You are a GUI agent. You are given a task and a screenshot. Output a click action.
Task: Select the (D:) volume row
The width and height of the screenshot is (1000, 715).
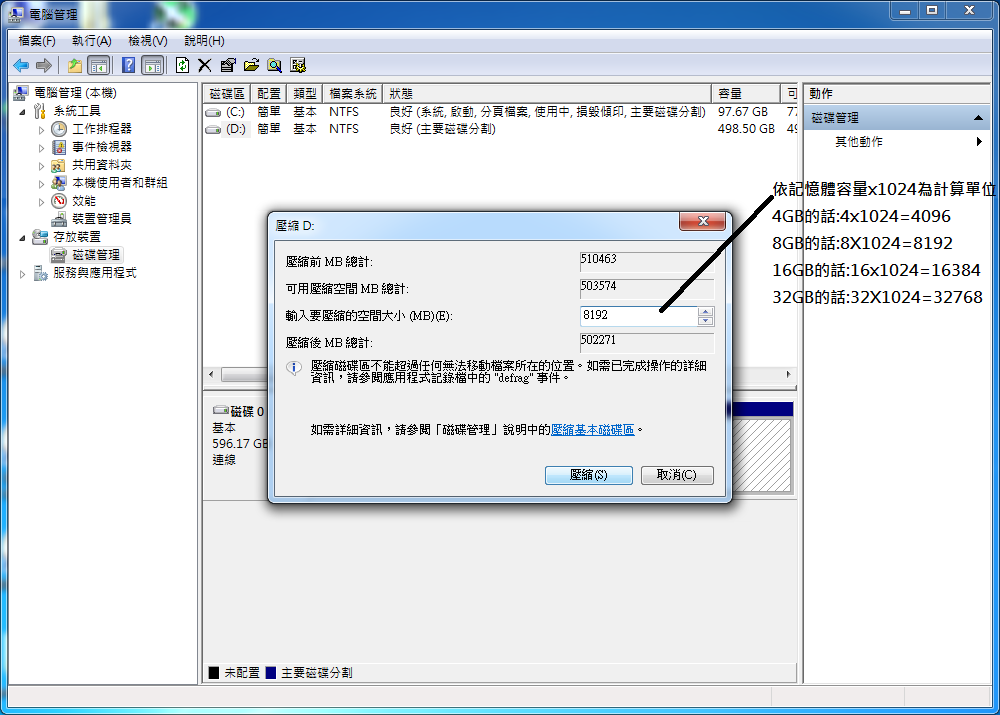[x=500, y=129]
